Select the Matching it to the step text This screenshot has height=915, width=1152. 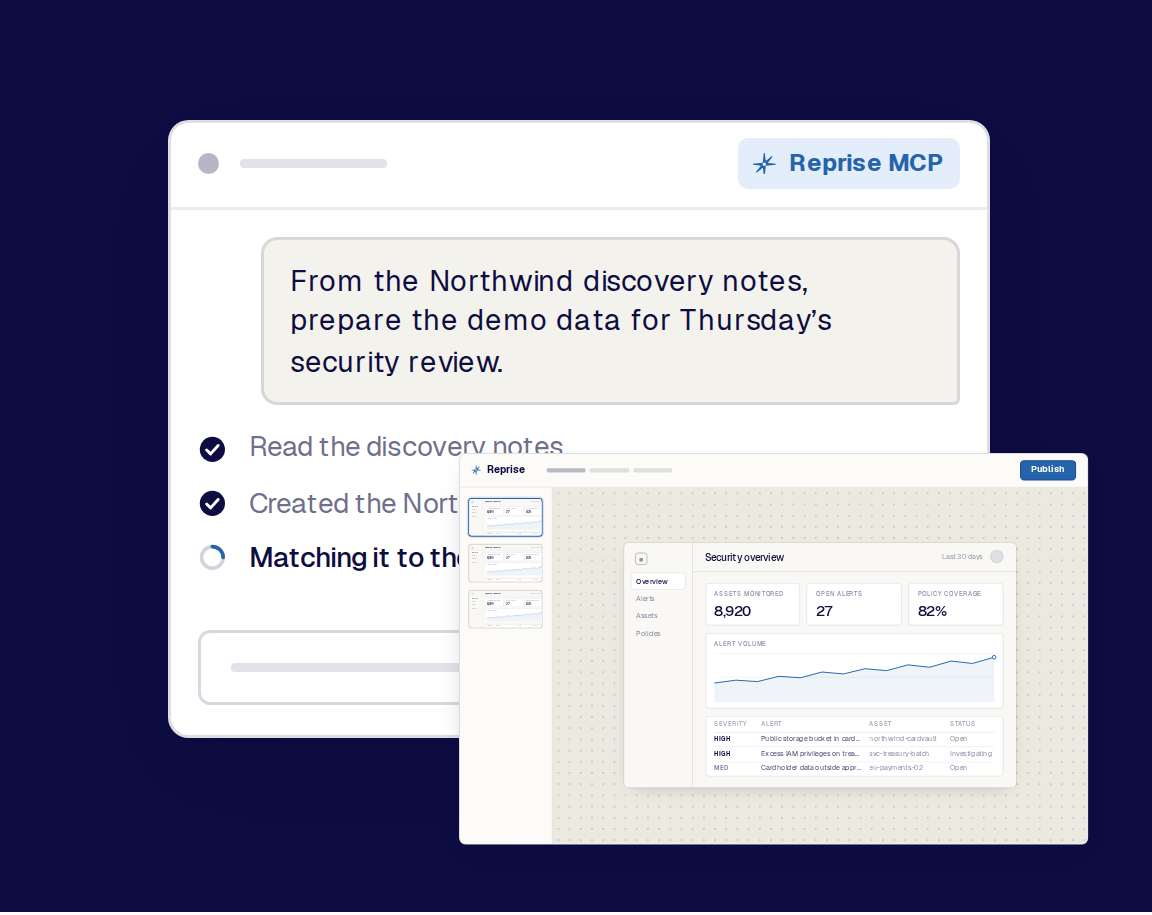point(354,558)
